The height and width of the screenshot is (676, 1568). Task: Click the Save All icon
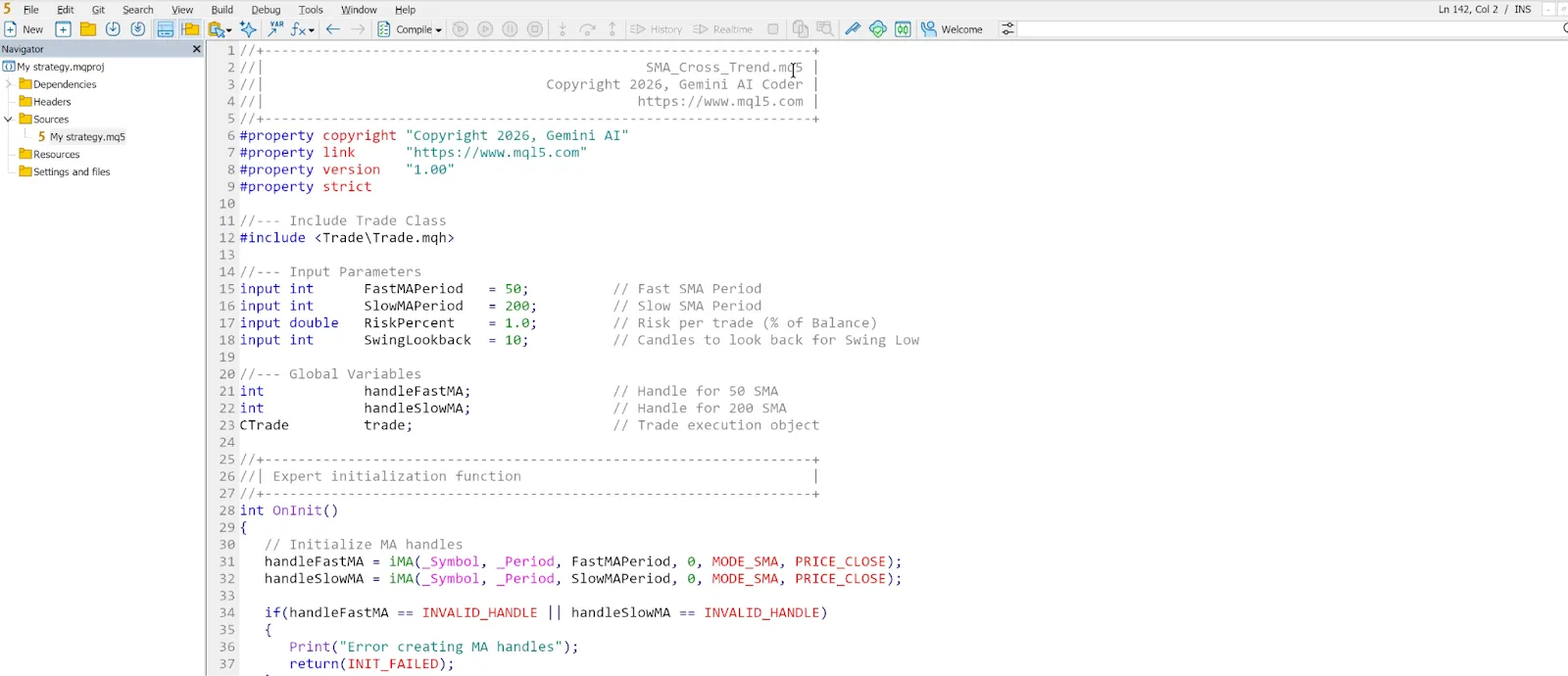tap(138, 29)
